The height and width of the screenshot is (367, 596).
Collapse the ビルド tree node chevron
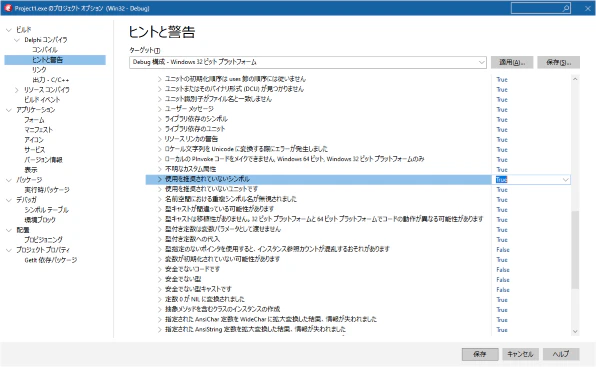tap(9, 30)
